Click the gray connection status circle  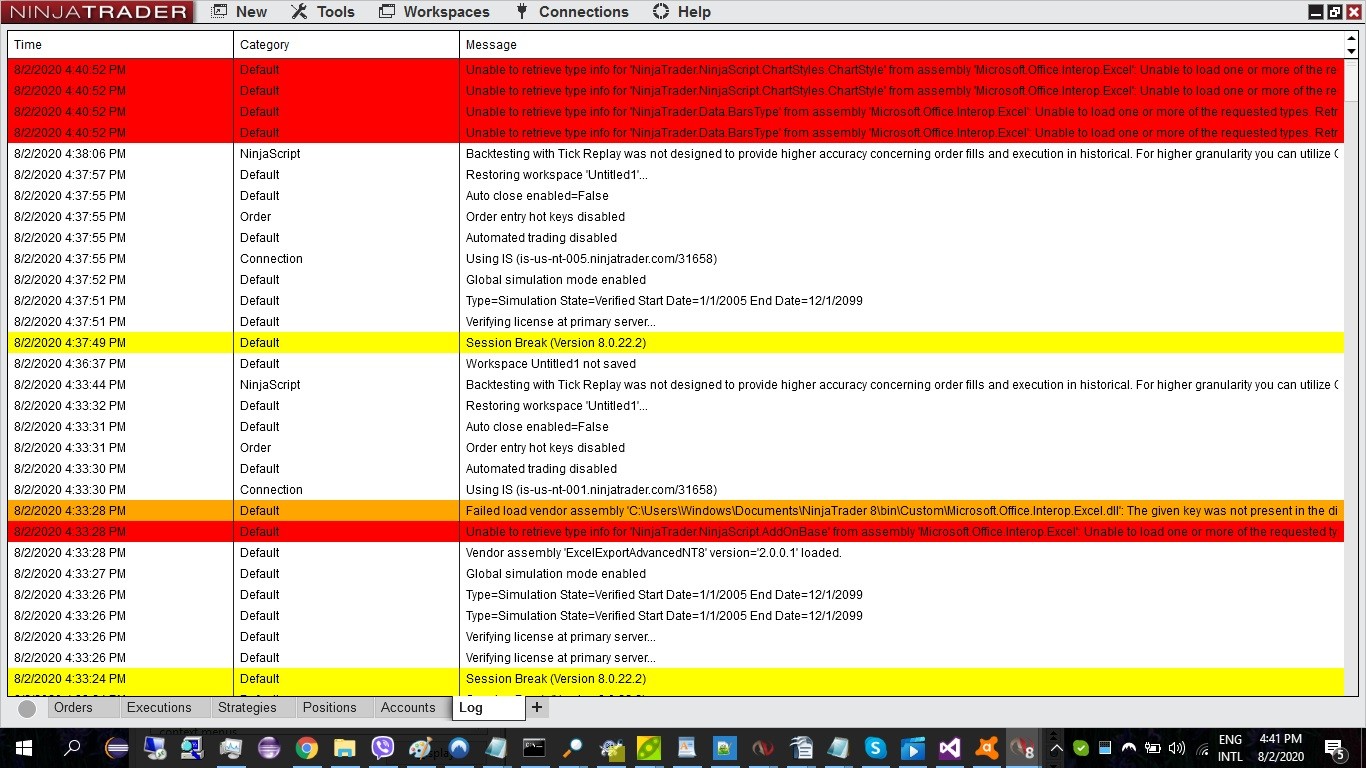[27, 708]
